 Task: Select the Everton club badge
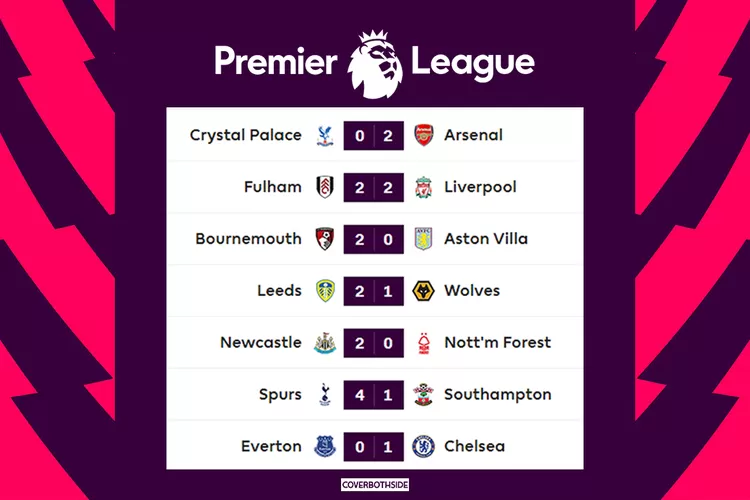tap(324, 446)
